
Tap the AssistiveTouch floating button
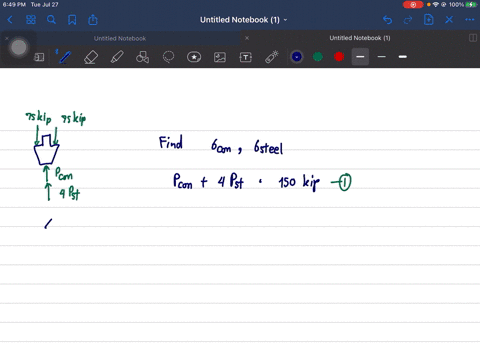[19, 47]
